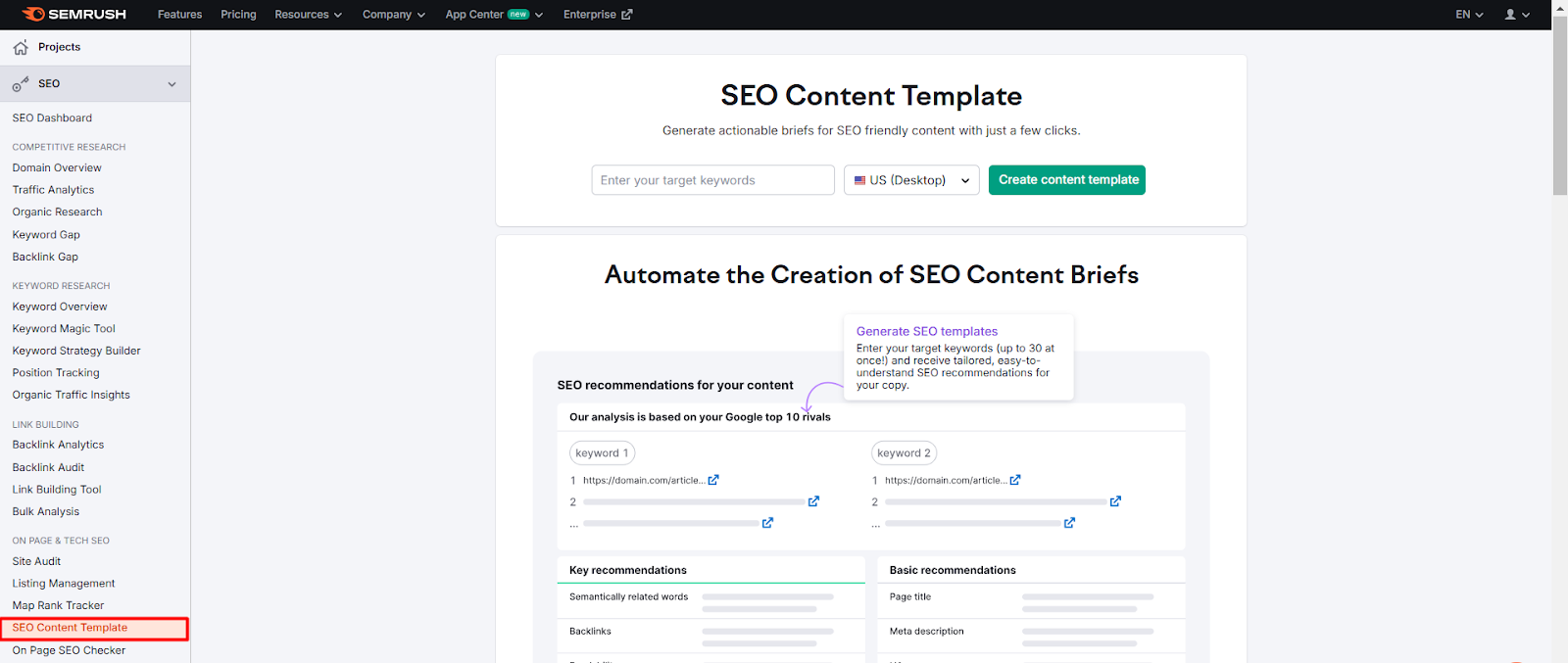Screen dimensions: 1568x663
Task: Click the target keywords input field
Action: pos(712,180)
